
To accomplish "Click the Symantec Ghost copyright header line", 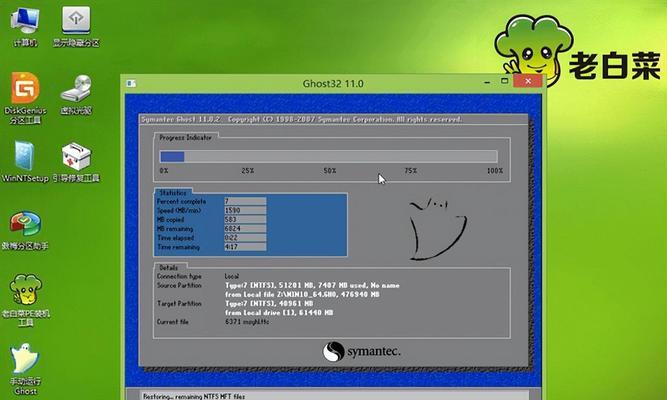I will pos(302,119).
